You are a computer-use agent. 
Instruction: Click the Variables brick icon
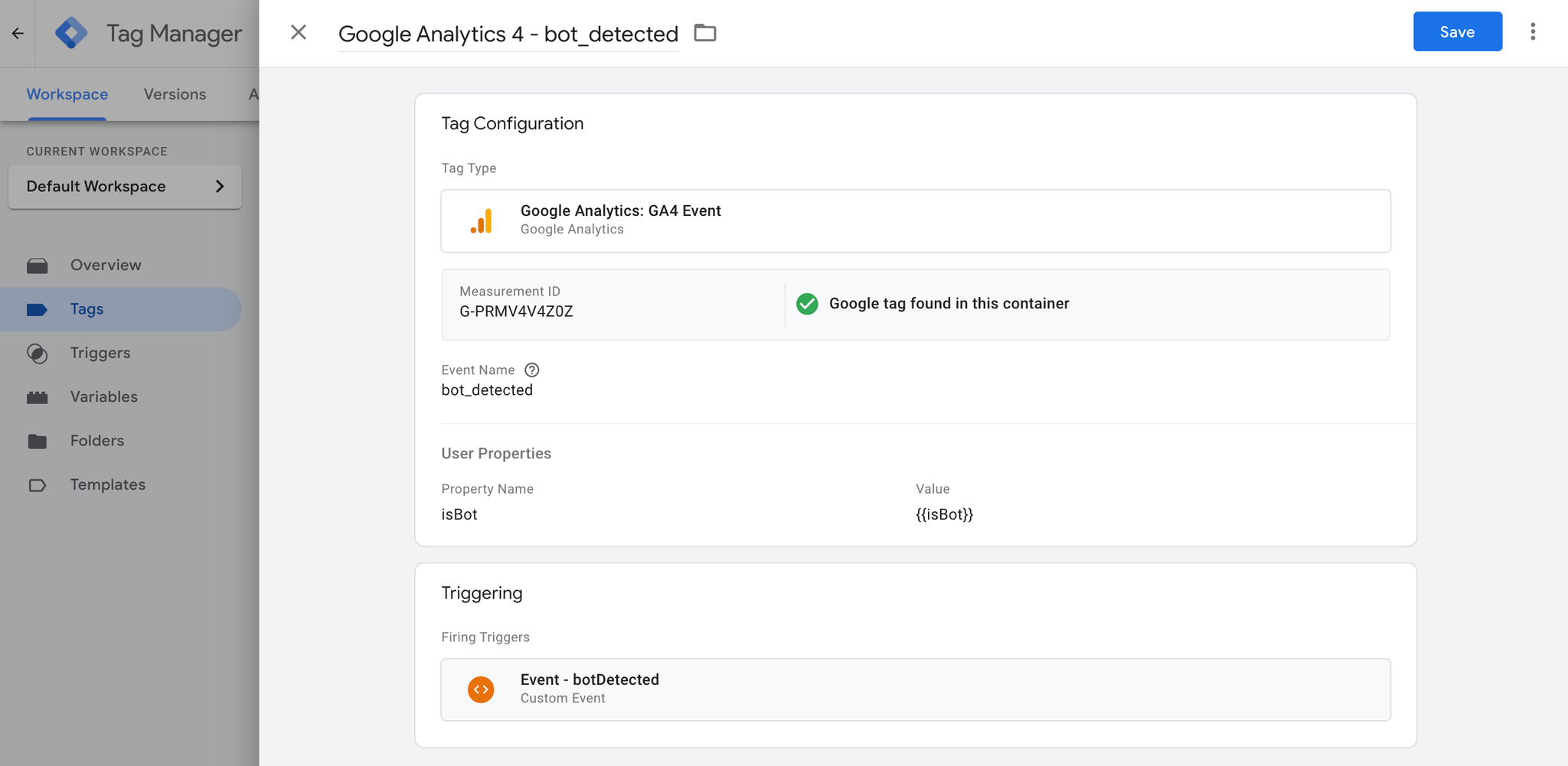(38, 397)
